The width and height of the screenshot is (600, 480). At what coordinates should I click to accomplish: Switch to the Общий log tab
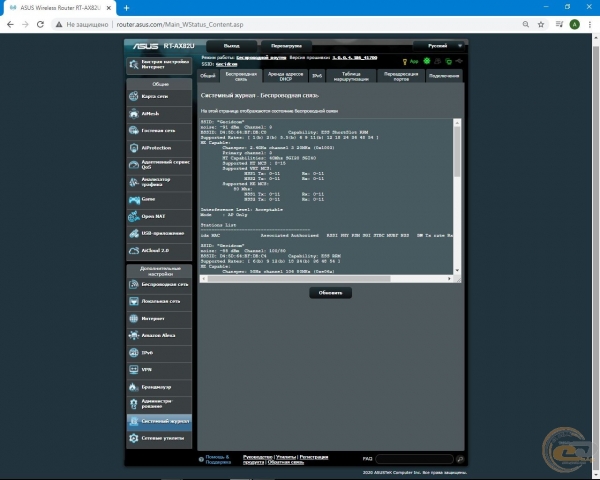click(208, 76)
